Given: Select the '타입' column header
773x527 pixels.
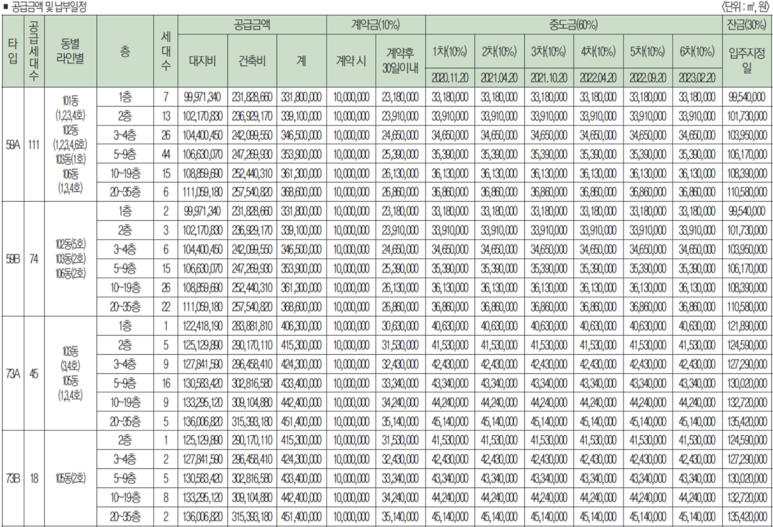Looking at the screenshot, I should 12,51.
